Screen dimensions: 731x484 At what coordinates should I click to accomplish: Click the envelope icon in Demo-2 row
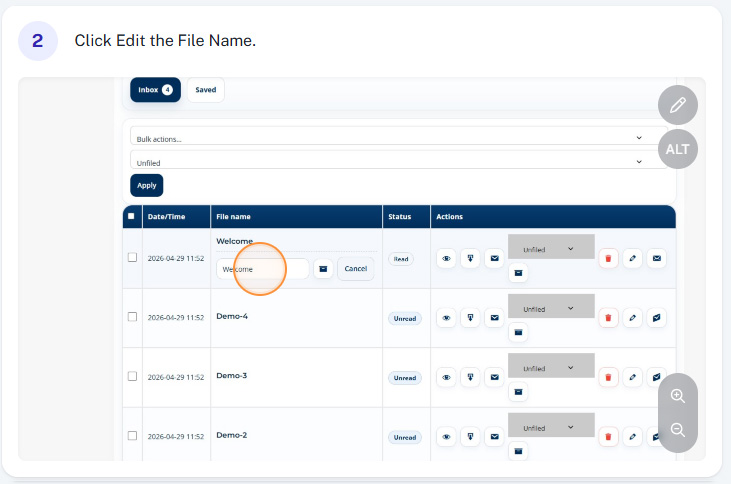tap(495, 437)
